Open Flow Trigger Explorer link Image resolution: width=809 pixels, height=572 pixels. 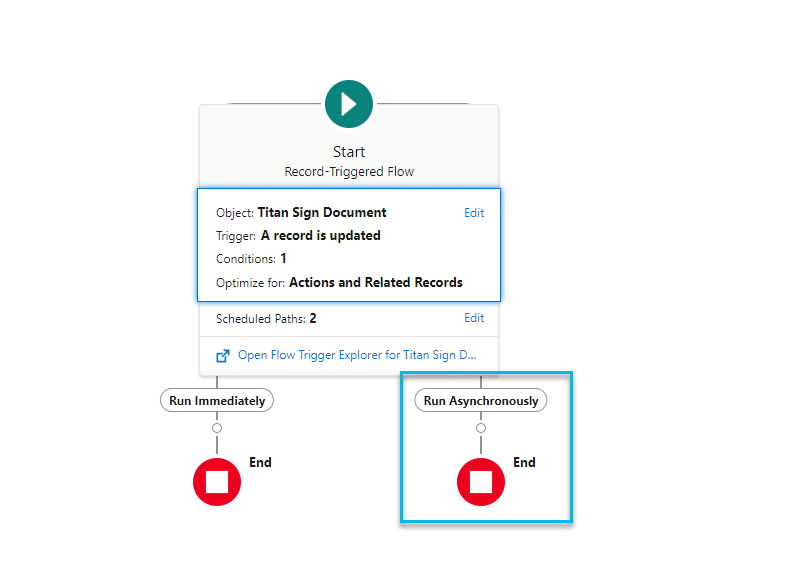357,355
